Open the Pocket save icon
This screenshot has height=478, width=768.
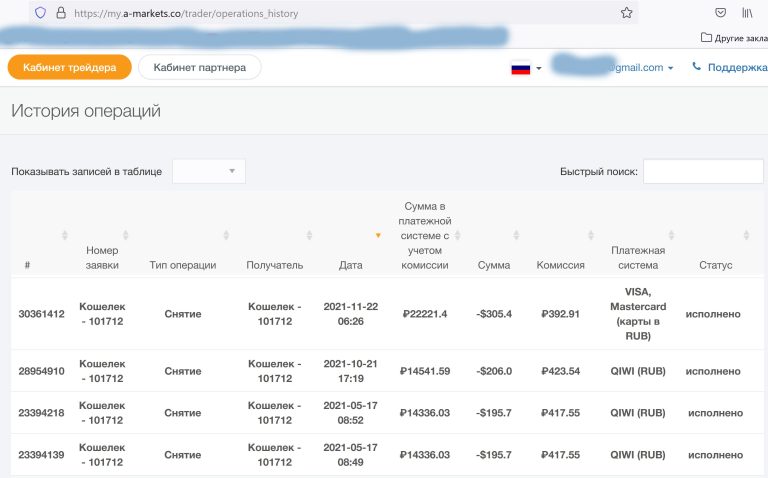click(x=720, y=13)
